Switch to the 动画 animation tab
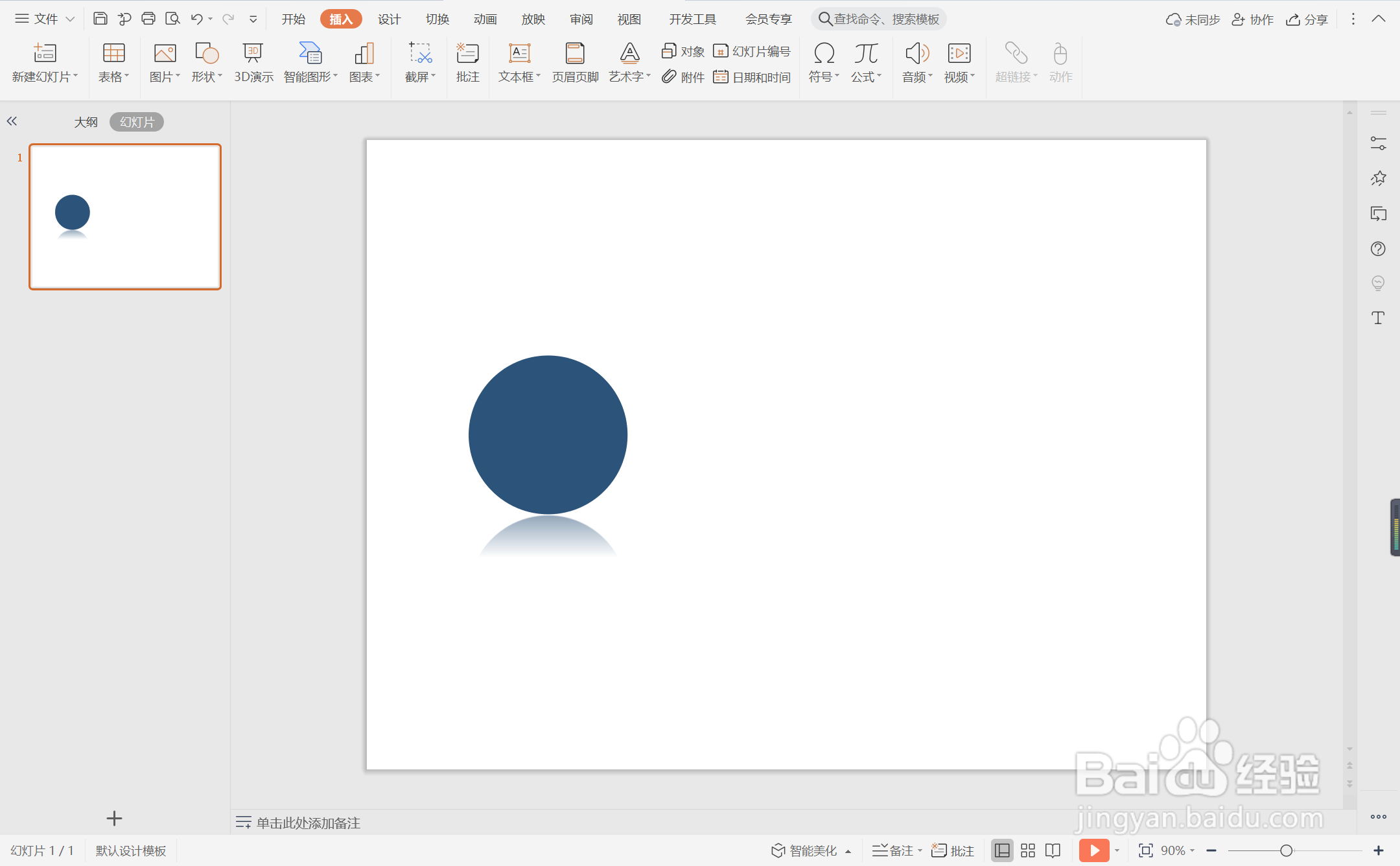 click(485, 19)
